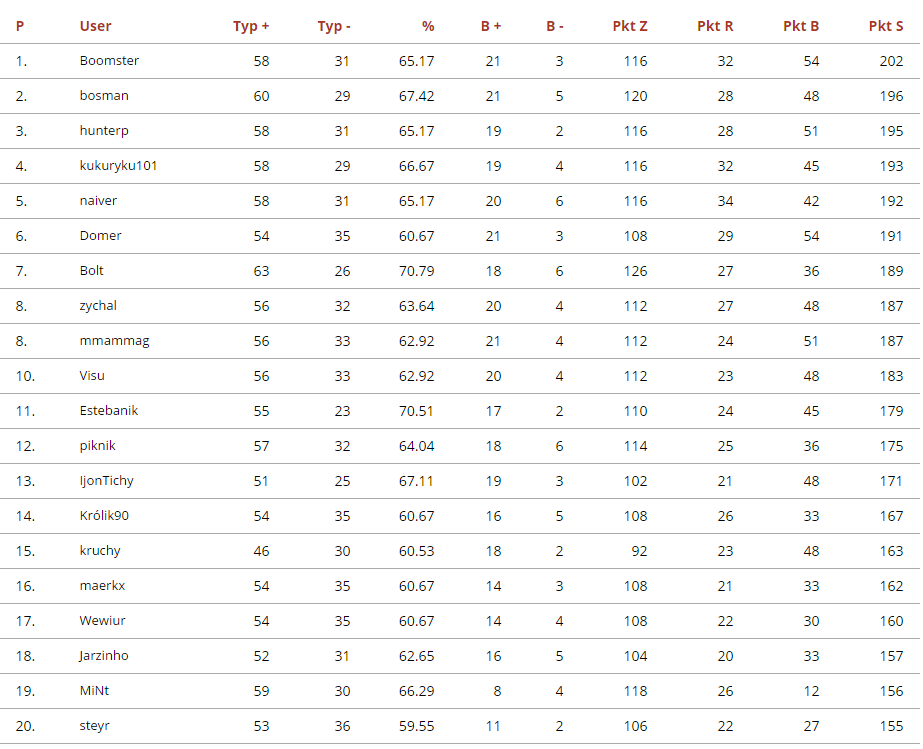
Task: Select the IjonTichy username
Action: point(107,481)
